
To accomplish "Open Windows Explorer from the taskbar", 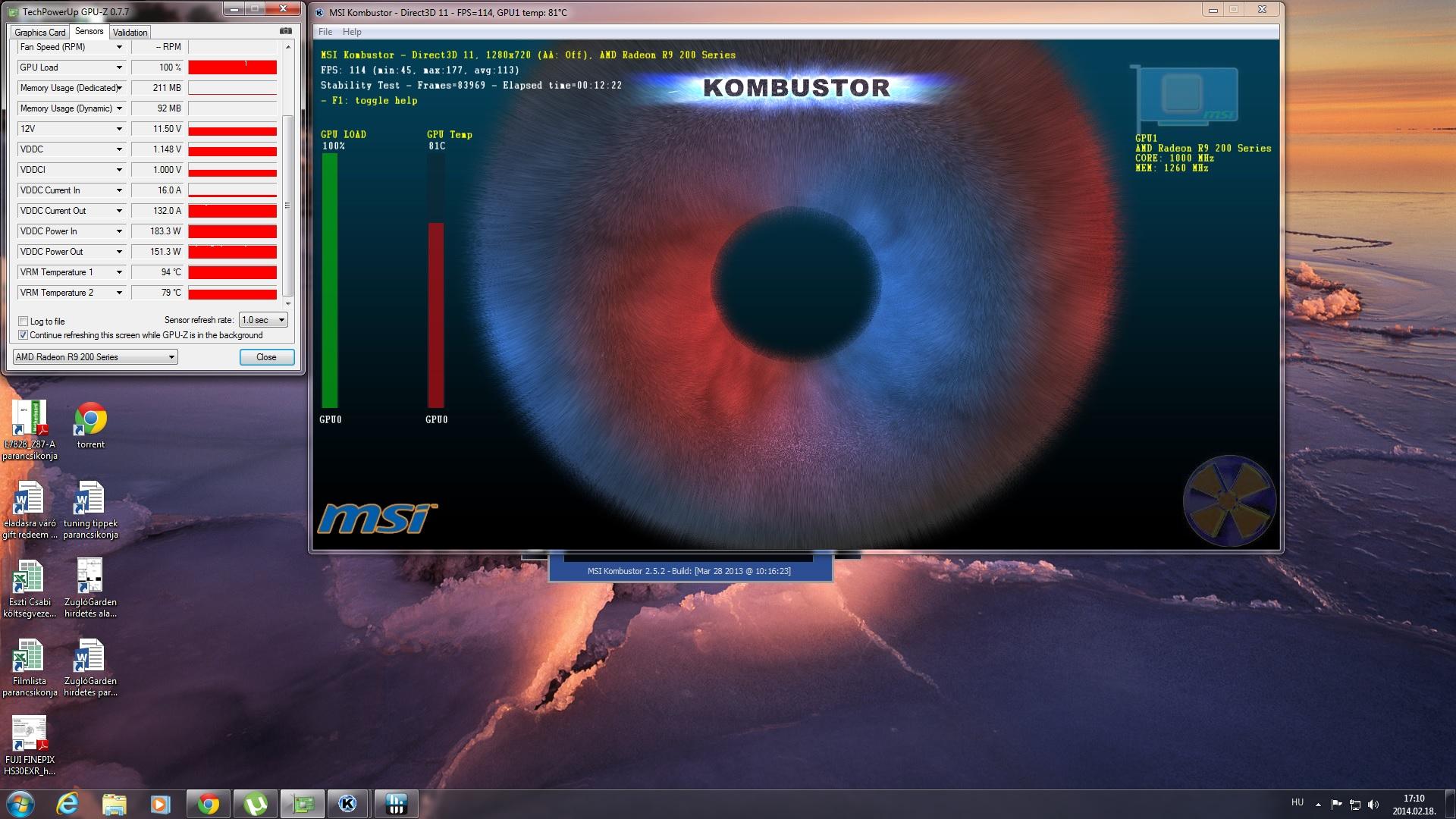I will click(x=114, y=804).
